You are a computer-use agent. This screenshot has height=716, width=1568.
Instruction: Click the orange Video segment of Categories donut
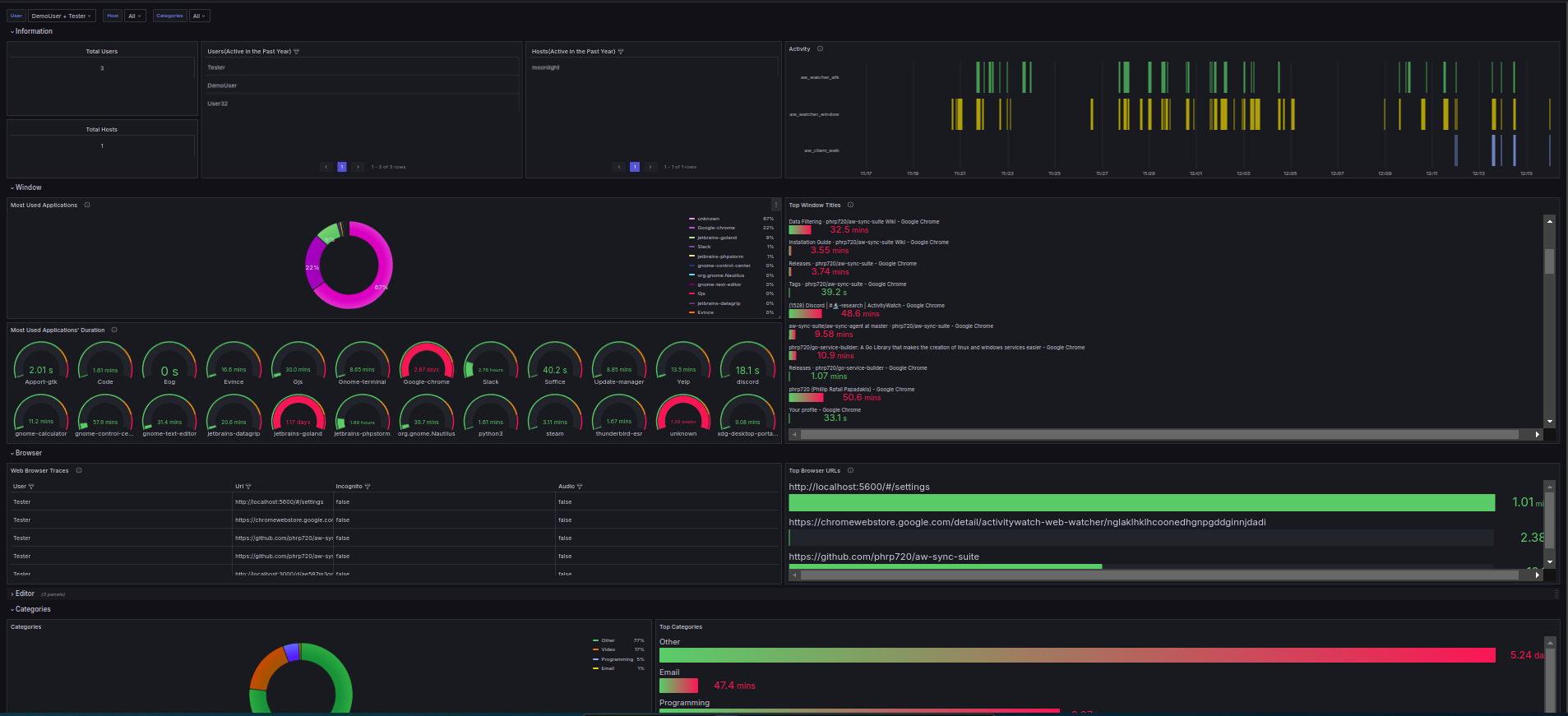tap(268, 669)
